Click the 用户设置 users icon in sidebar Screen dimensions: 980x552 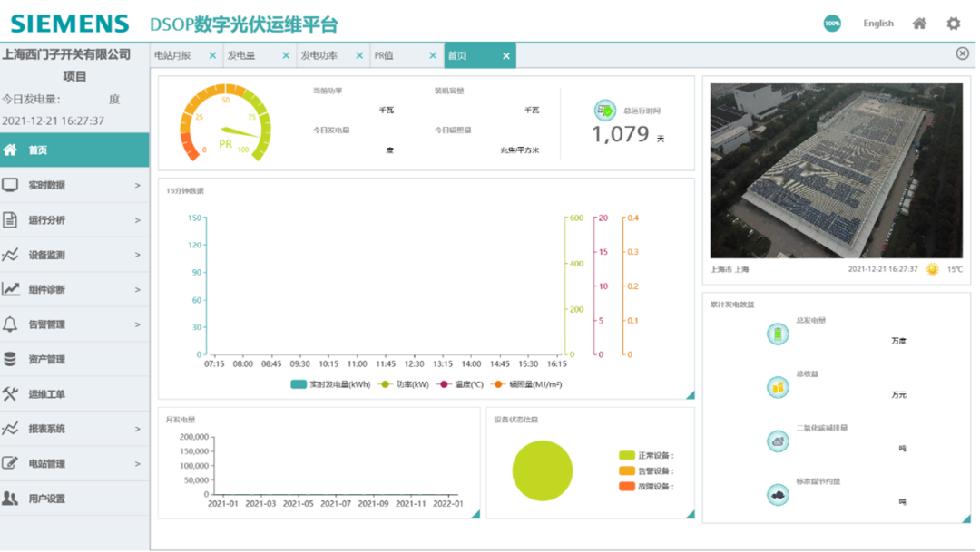pos(11,498)
